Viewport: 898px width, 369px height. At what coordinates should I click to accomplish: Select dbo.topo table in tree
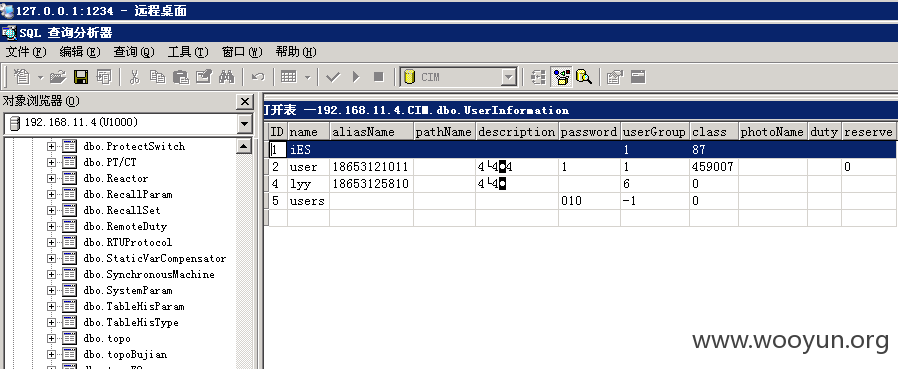coord(107,339)
